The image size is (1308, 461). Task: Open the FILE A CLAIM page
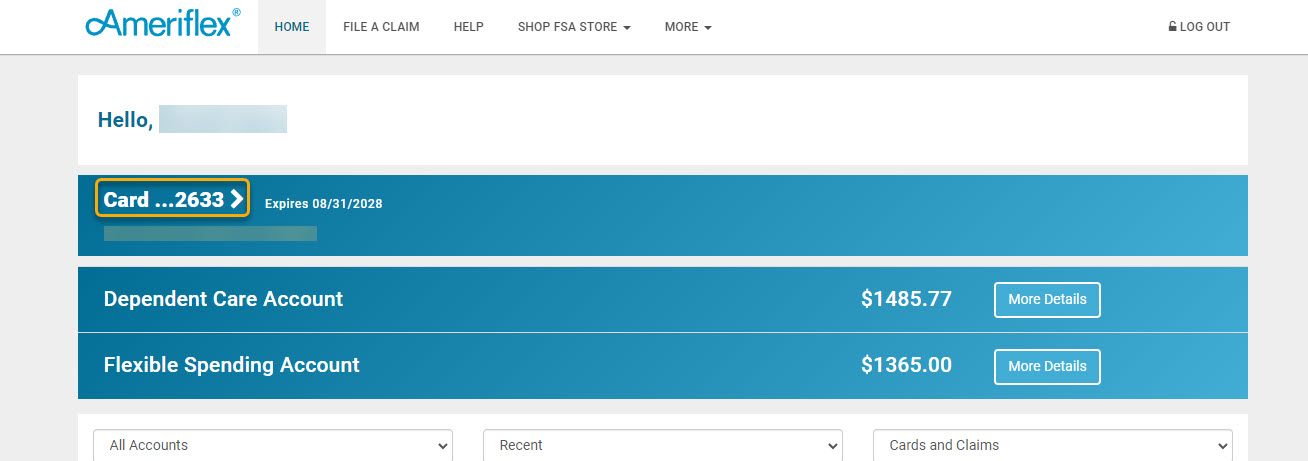coord(381,27)
